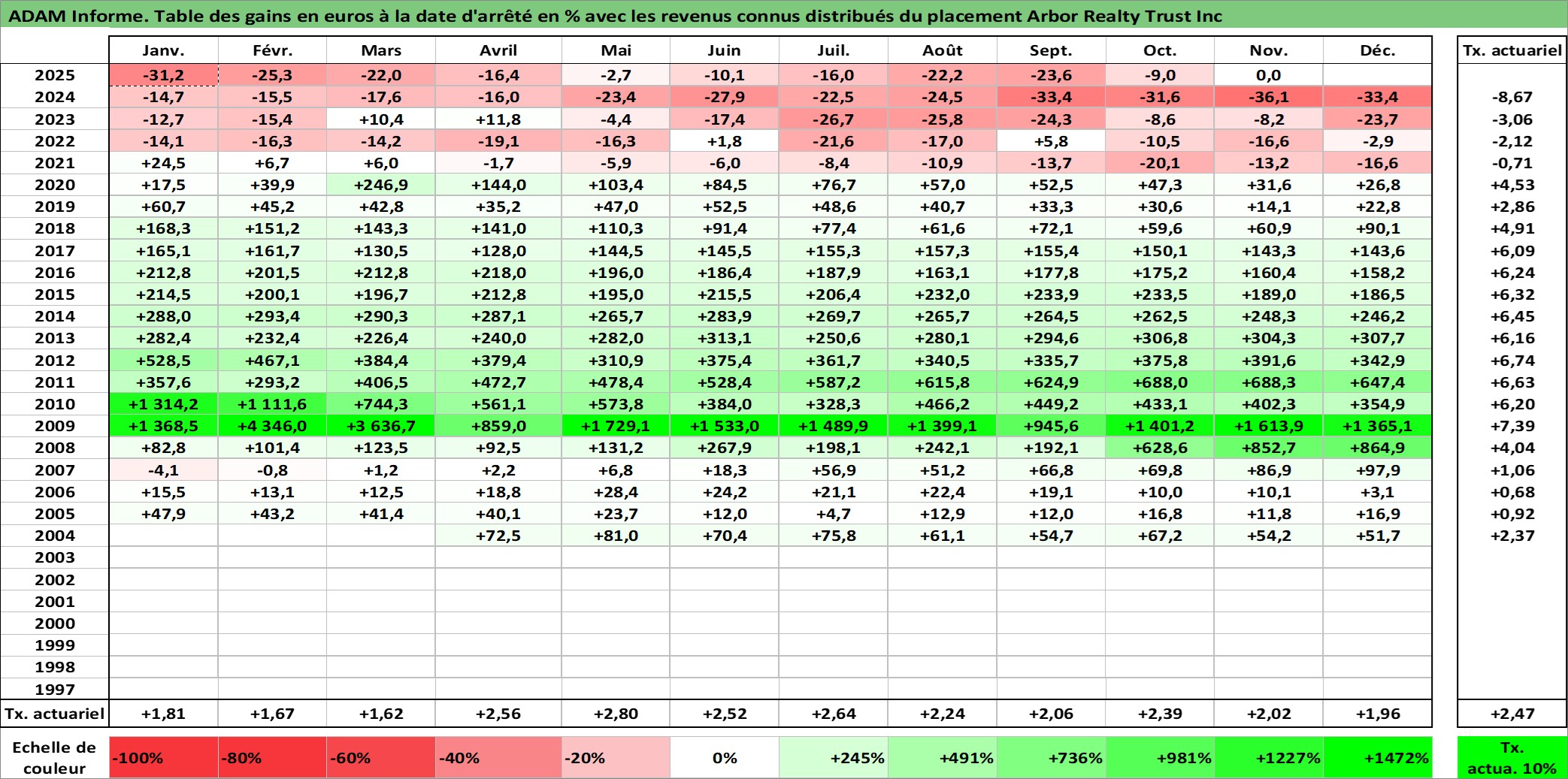
Task: Click bottom actuarial rate +1,81 for January
Action: [x=164, y=714]
